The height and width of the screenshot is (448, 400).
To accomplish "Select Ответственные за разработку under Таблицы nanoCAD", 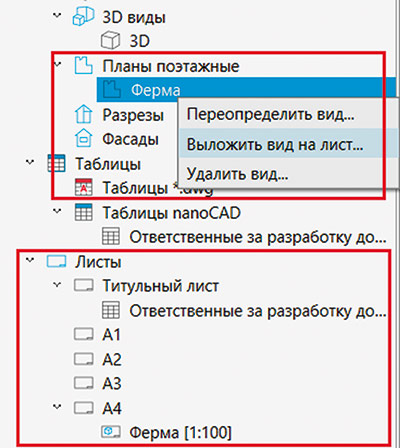I will 258,237.
